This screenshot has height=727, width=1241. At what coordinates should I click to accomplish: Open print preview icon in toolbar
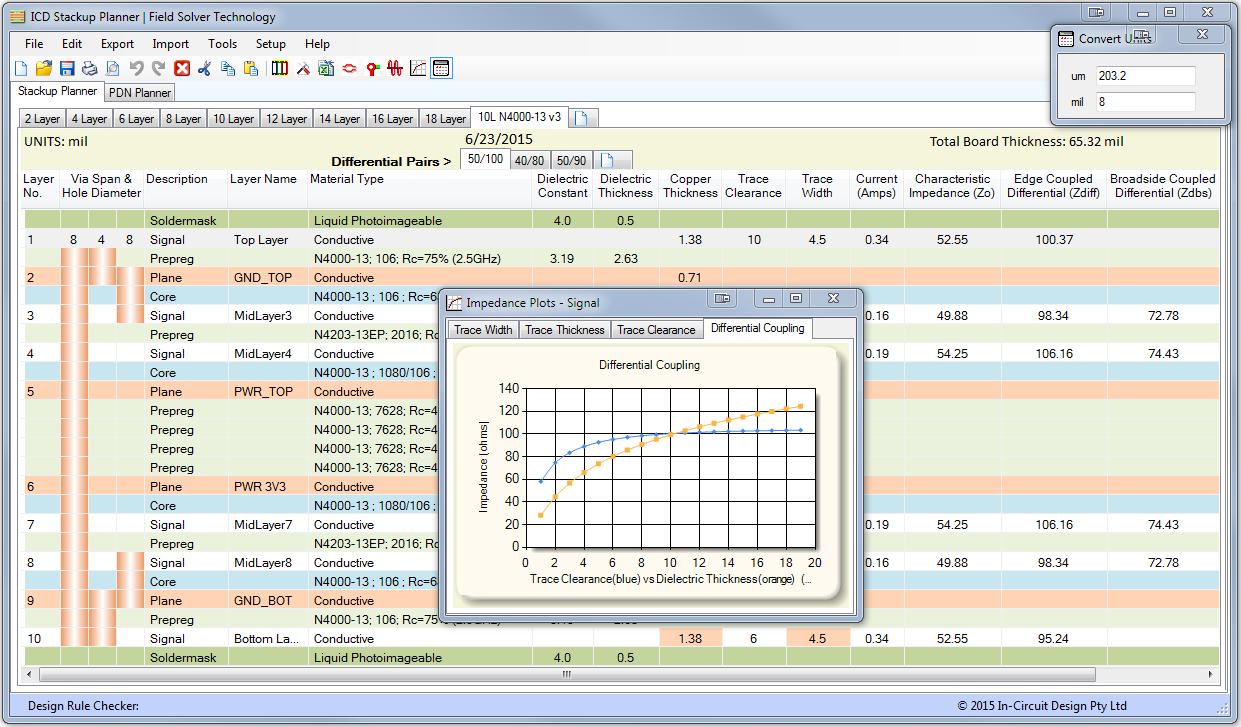113,69
